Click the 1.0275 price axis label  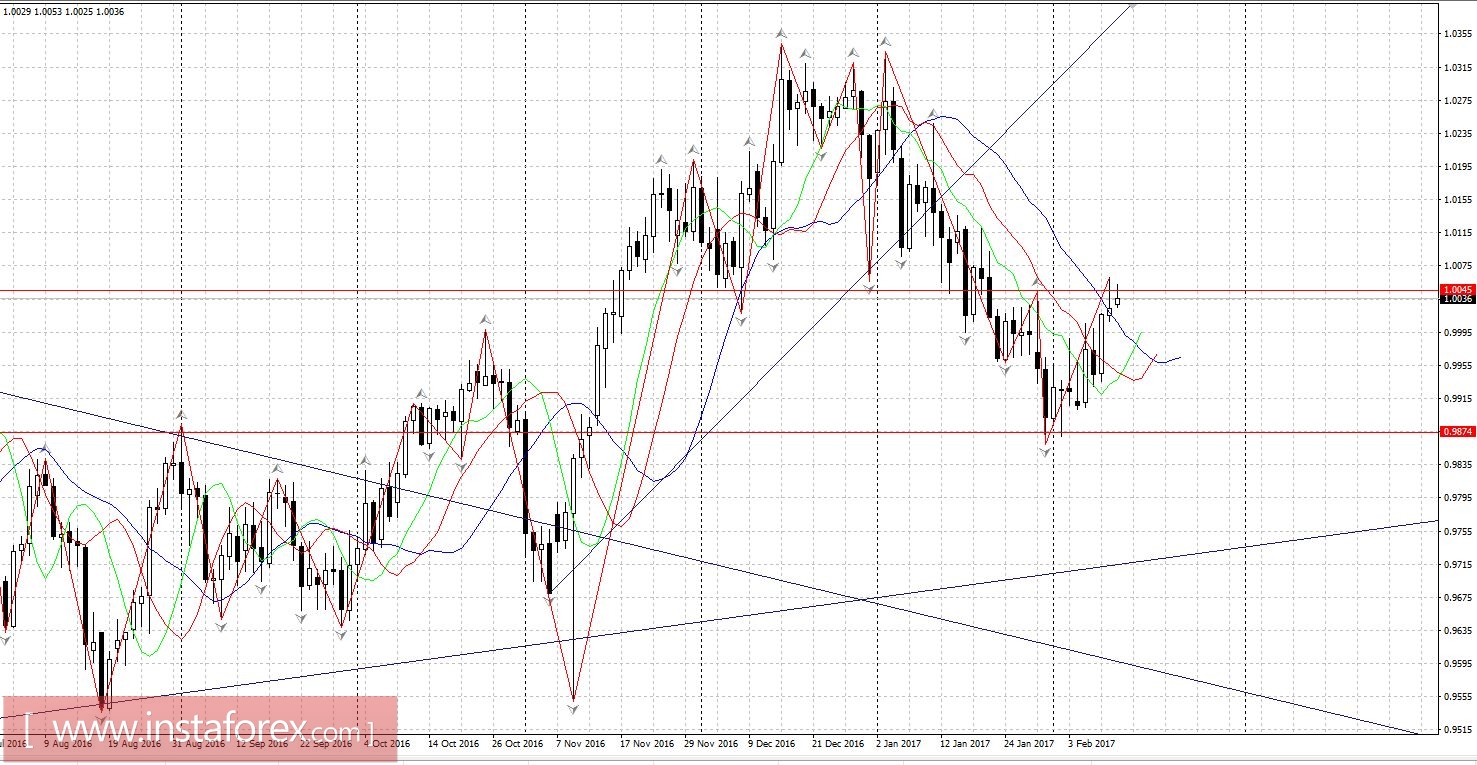click(1457, 101)
